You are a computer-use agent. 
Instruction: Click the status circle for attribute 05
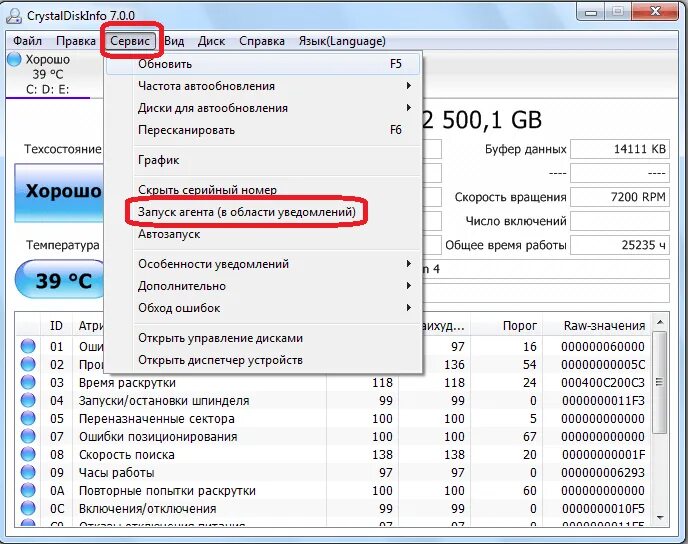[28, 418]
